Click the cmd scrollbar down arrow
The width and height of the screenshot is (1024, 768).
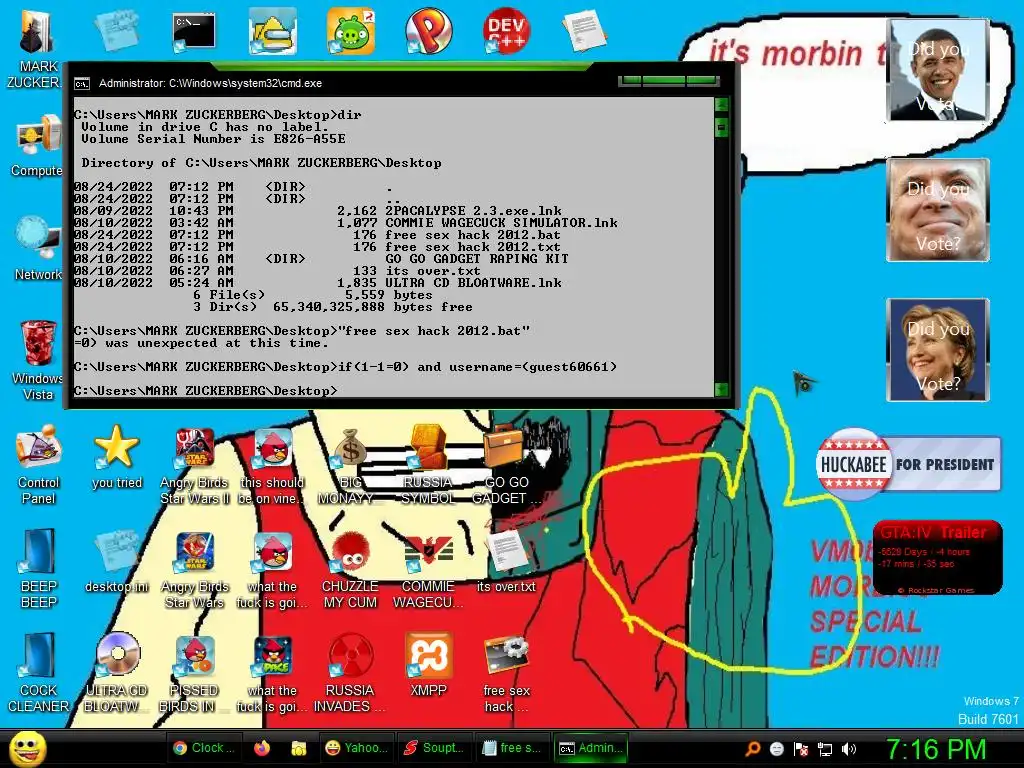pos(721,389)
